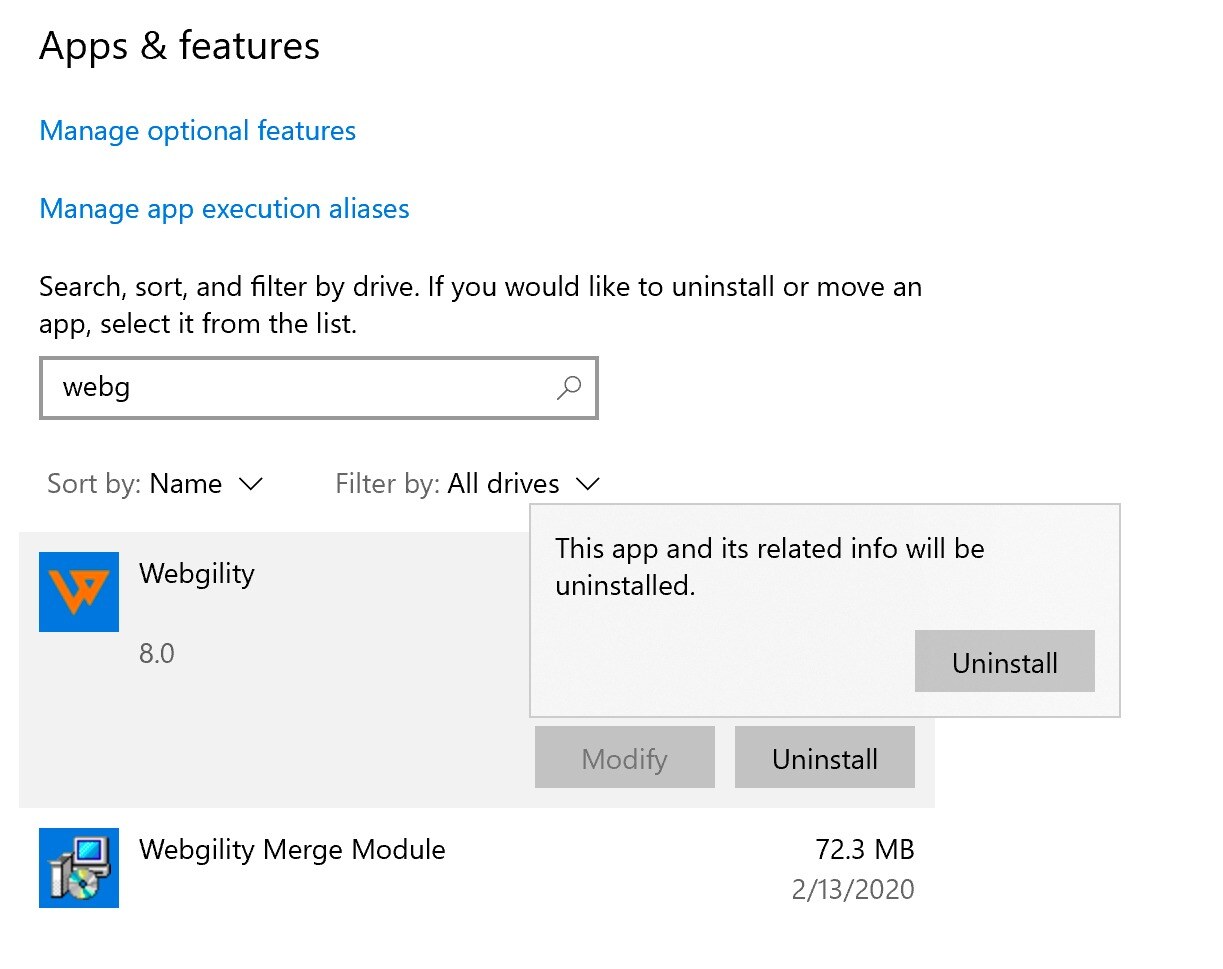Click the Apps & features heading
This screenshot has width=1223, height=969.
pos(180,47)
